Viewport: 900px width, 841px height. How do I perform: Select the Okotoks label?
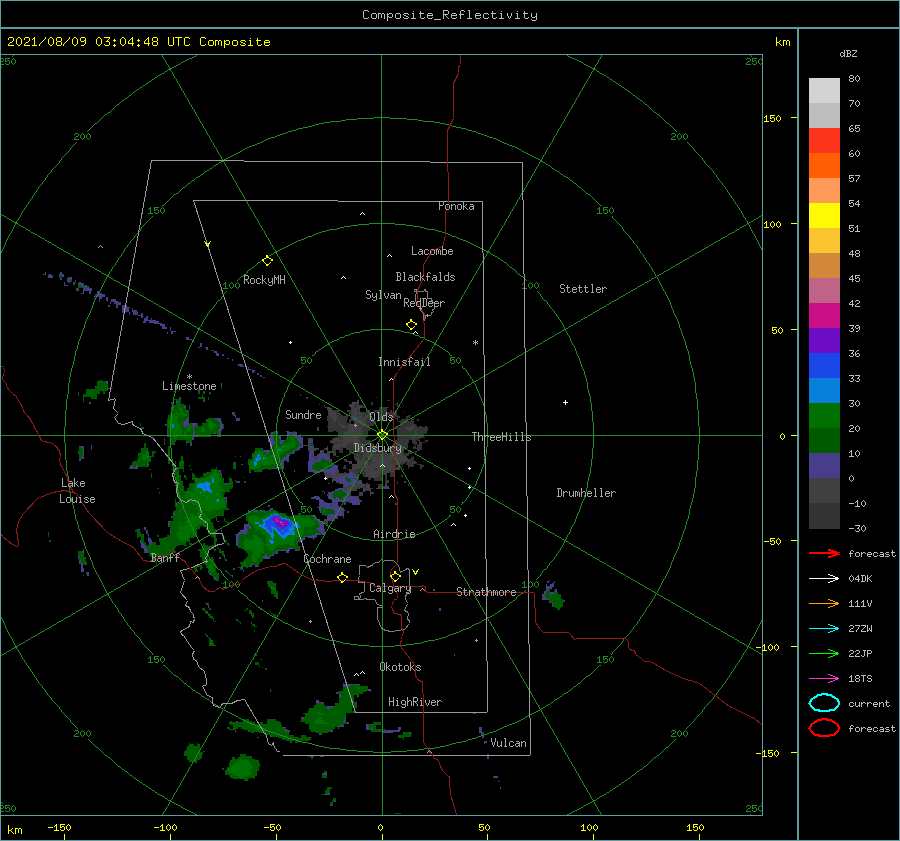pyautogui.click(x=400, y=667)
